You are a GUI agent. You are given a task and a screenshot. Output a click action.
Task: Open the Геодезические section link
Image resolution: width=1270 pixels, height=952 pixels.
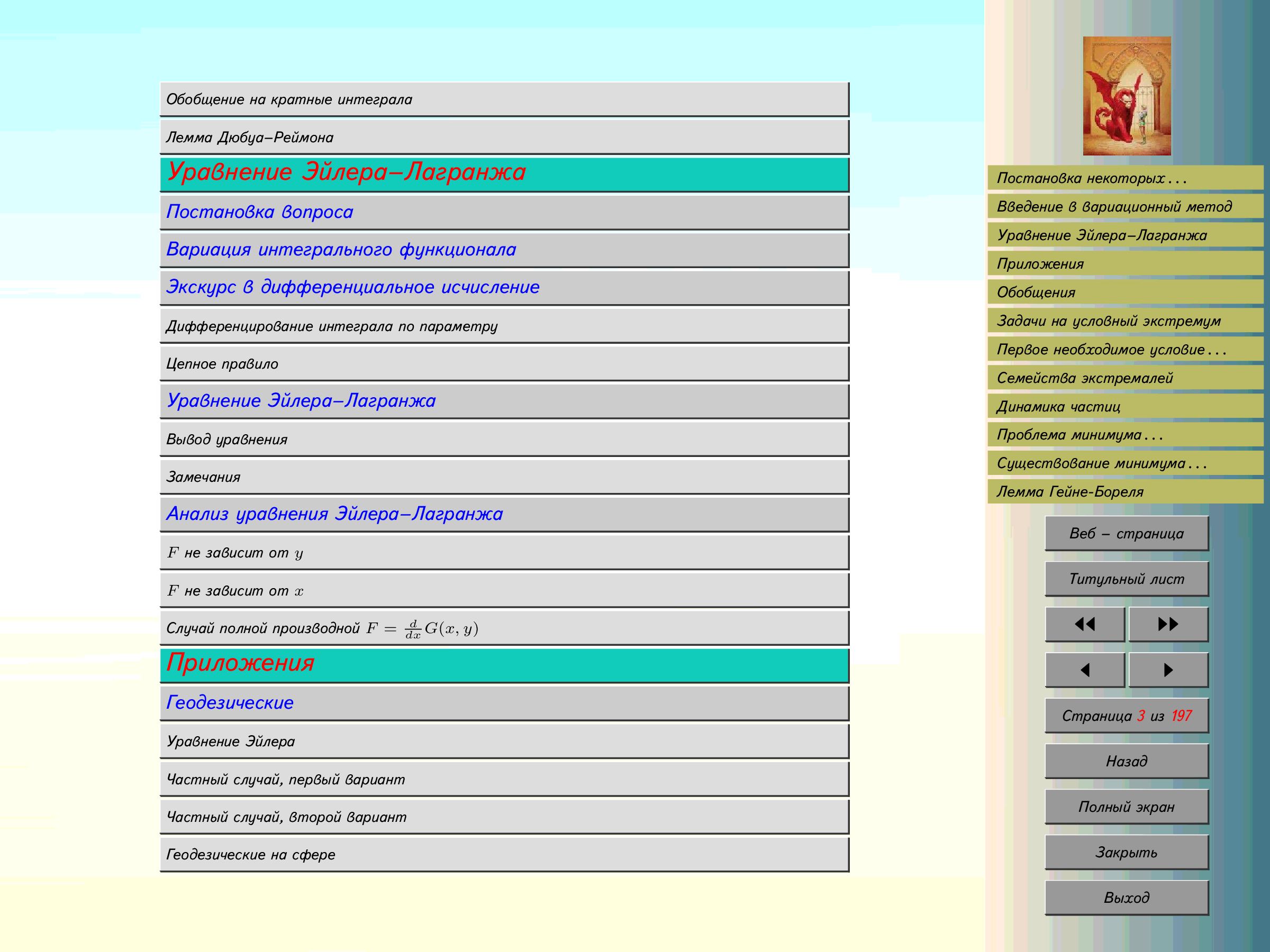tap(230, 702)
